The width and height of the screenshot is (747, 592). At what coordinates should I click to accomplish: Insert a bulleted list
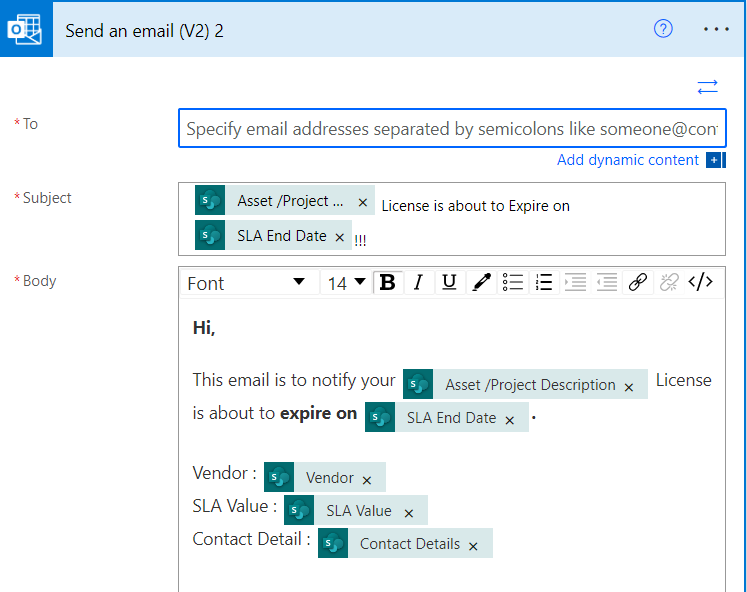coord(512,283)
